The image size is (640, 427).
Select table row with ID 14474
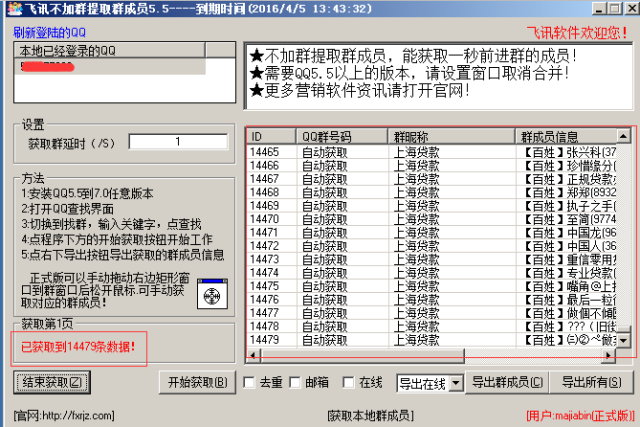[x=432, y=273]
